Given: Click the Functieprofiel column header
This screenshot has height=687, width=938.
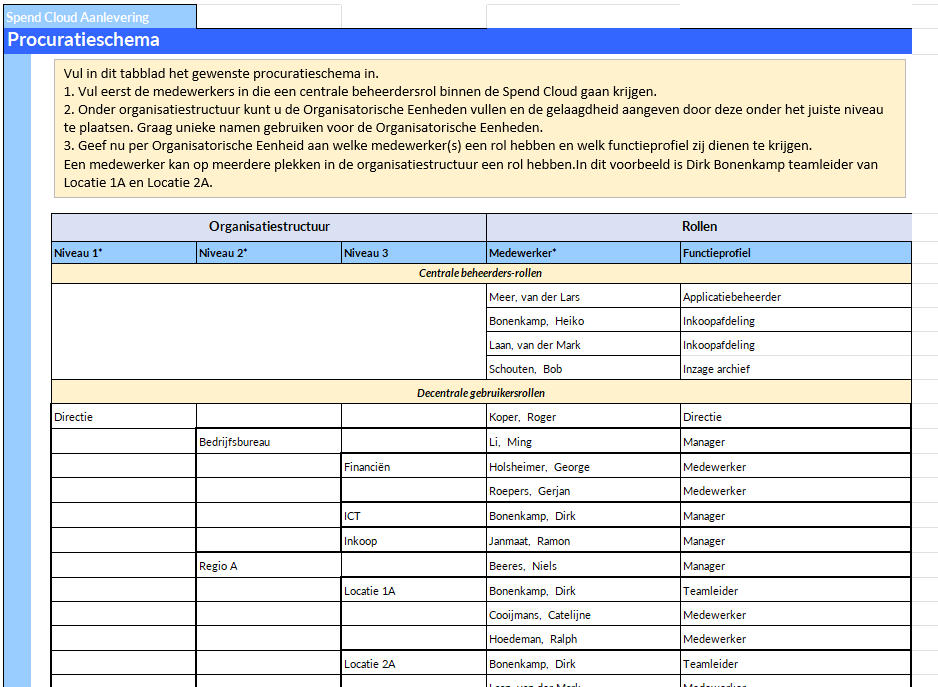Looking at the screenshot, I should 795,253.
